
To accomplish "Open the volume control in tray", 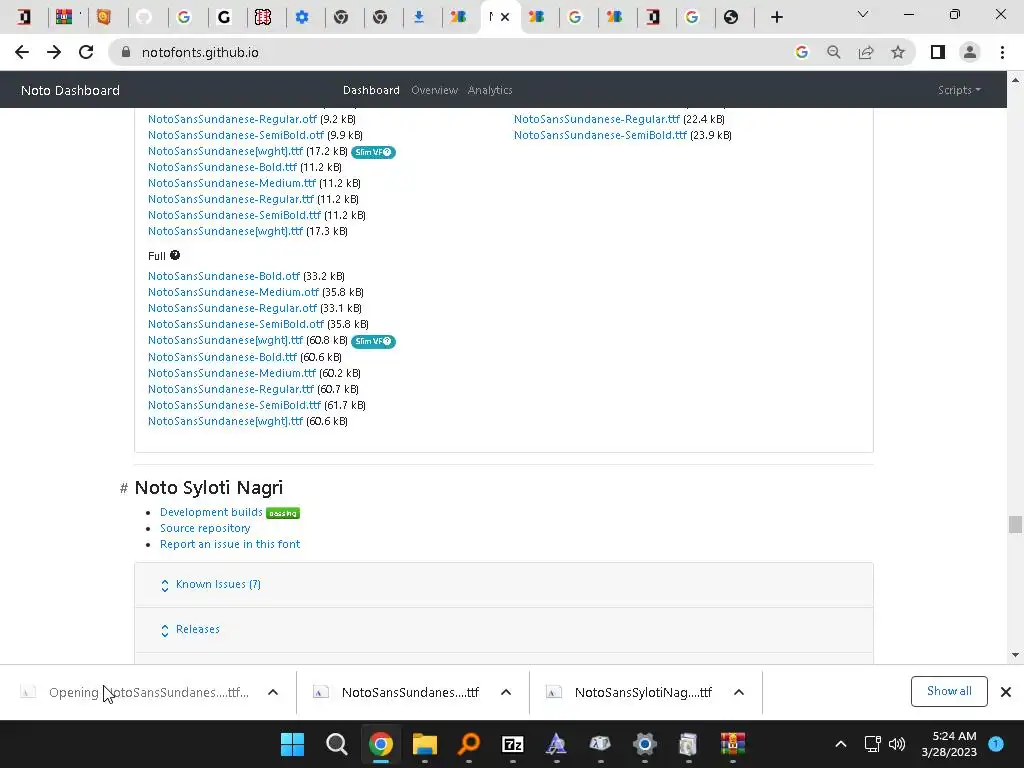I will [897, 744].
